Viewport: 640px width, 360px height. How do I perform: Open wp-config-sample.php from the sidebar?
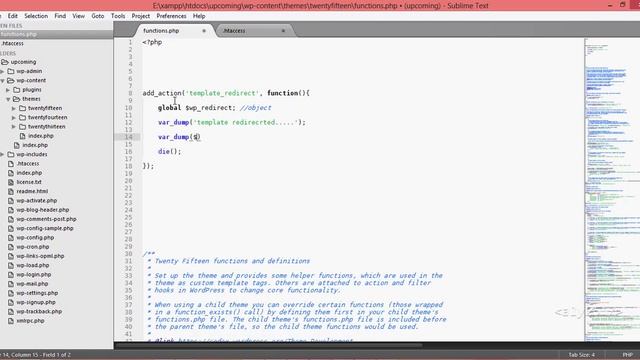tap(45, 228)
